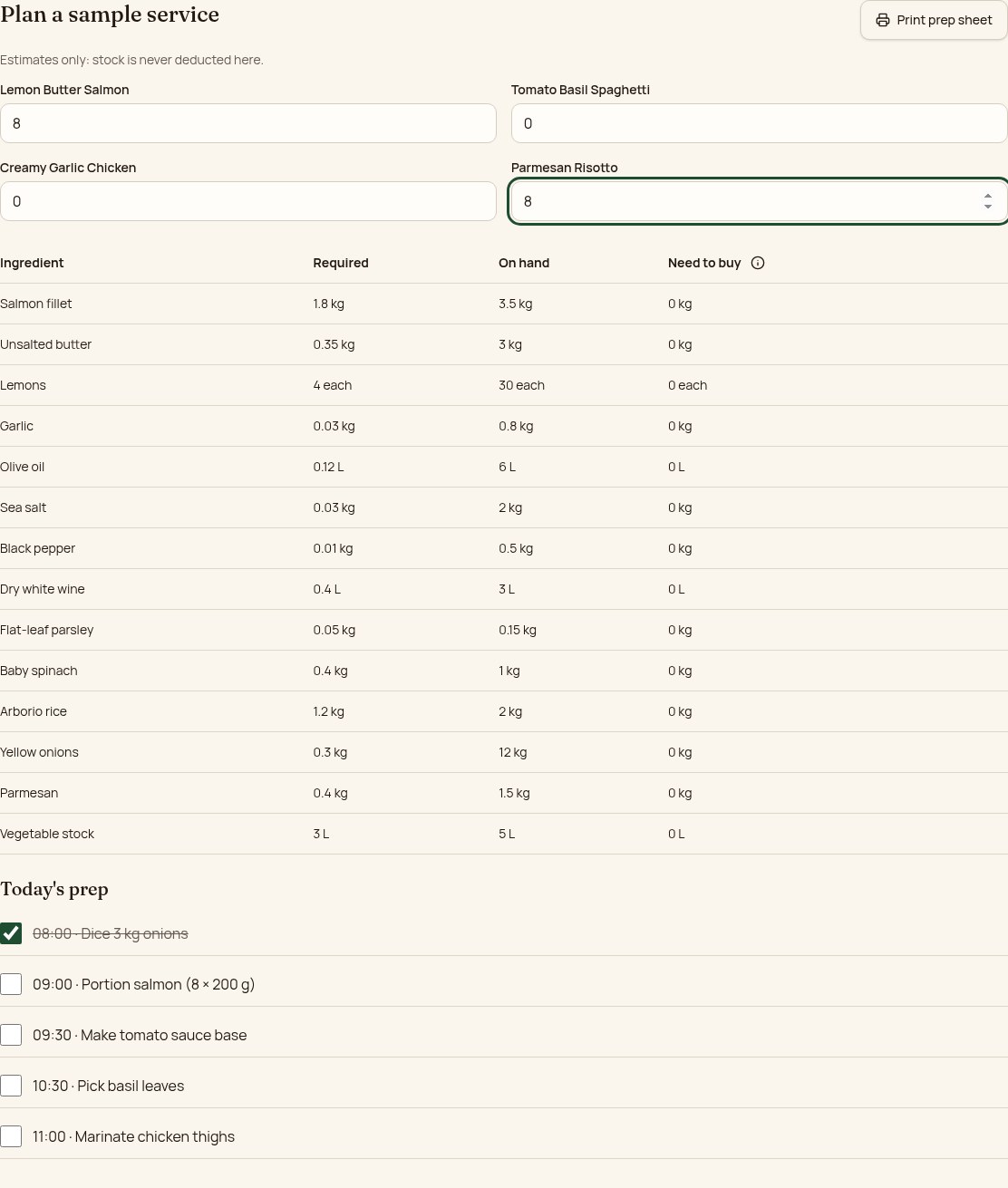Increase Parmesan Risotto portions with up arrow
Screen dimensions: 1008x1188
coord(988,195)
